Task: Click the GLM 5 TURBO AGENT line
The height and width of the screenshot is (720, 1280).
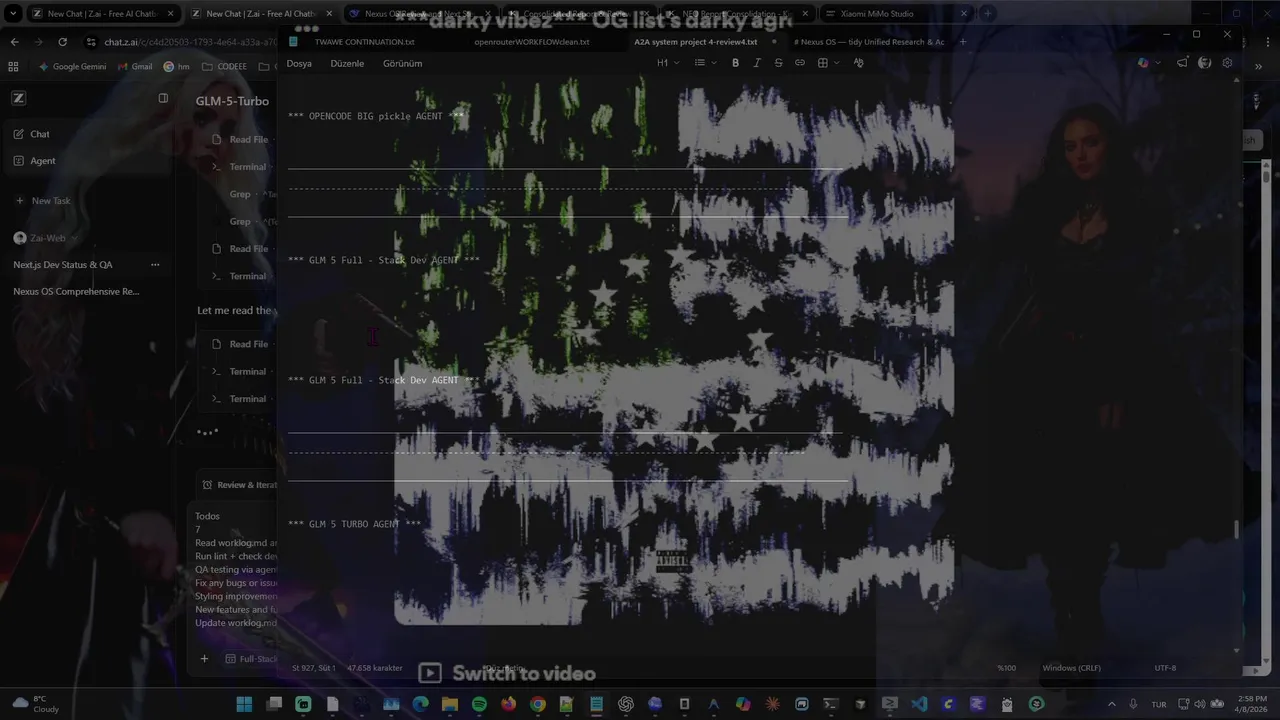Action: click(x=354, y=524)
